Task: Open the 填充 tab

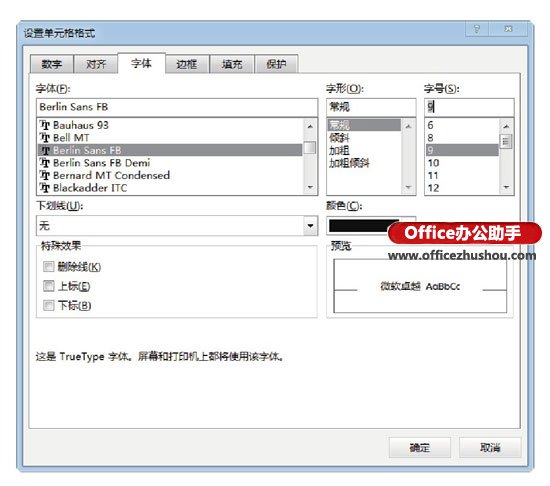Action: click(x=232, y=64)
